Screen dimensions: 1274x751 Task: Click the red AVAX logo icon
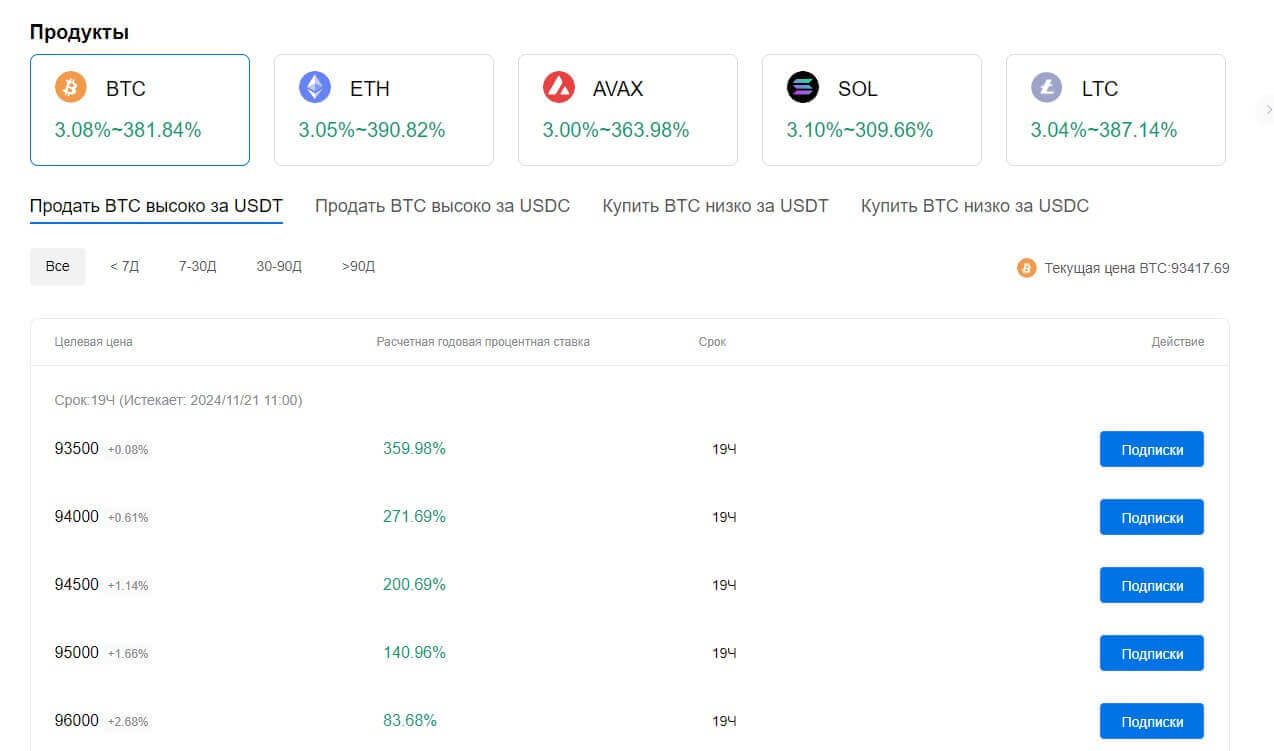coord(559,88)
